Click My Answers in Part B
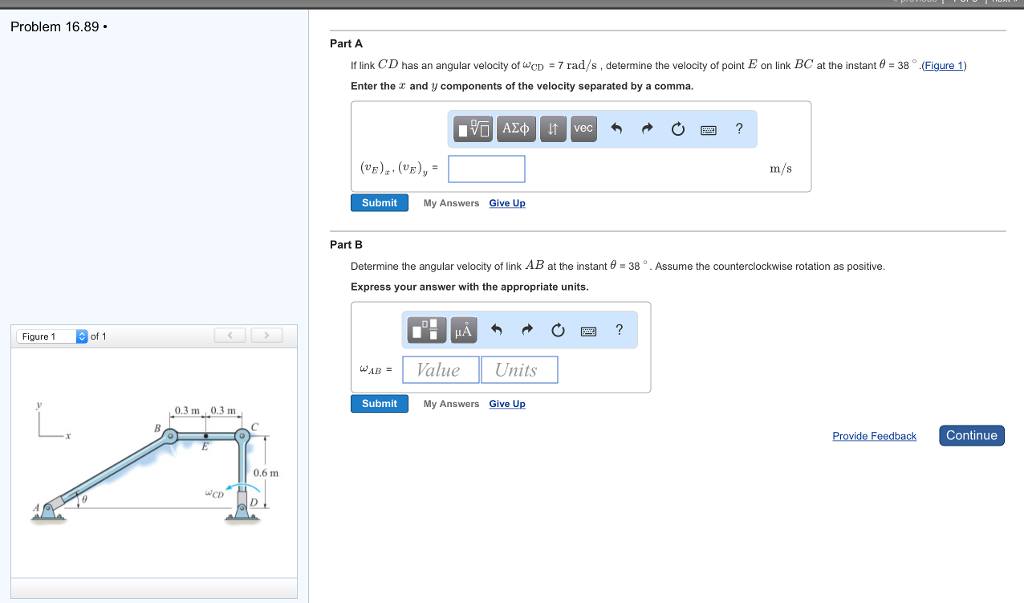This screenshot has width=1024, height=603. tap(451, 404)
